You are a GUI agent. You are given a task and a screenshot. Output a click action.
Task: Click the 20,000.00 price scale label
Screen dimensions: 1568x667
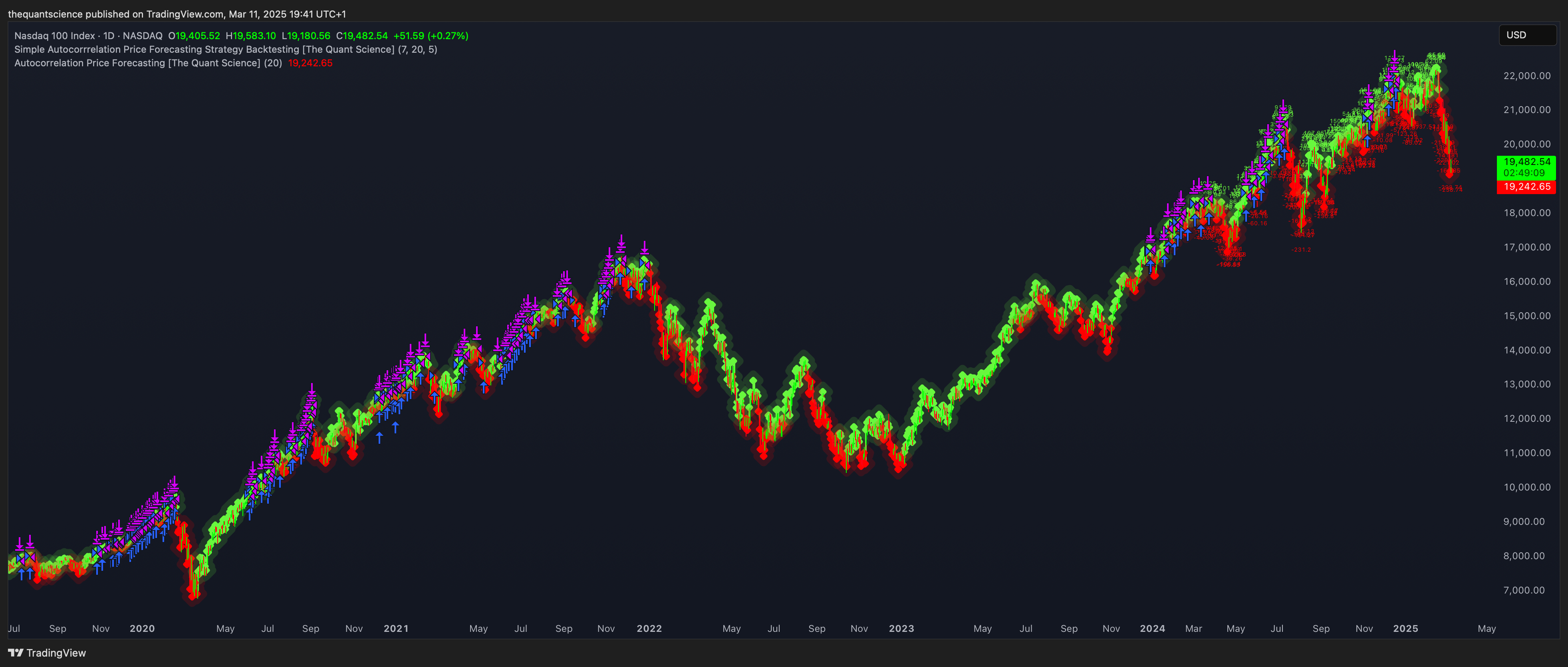tap(1526, 144)
